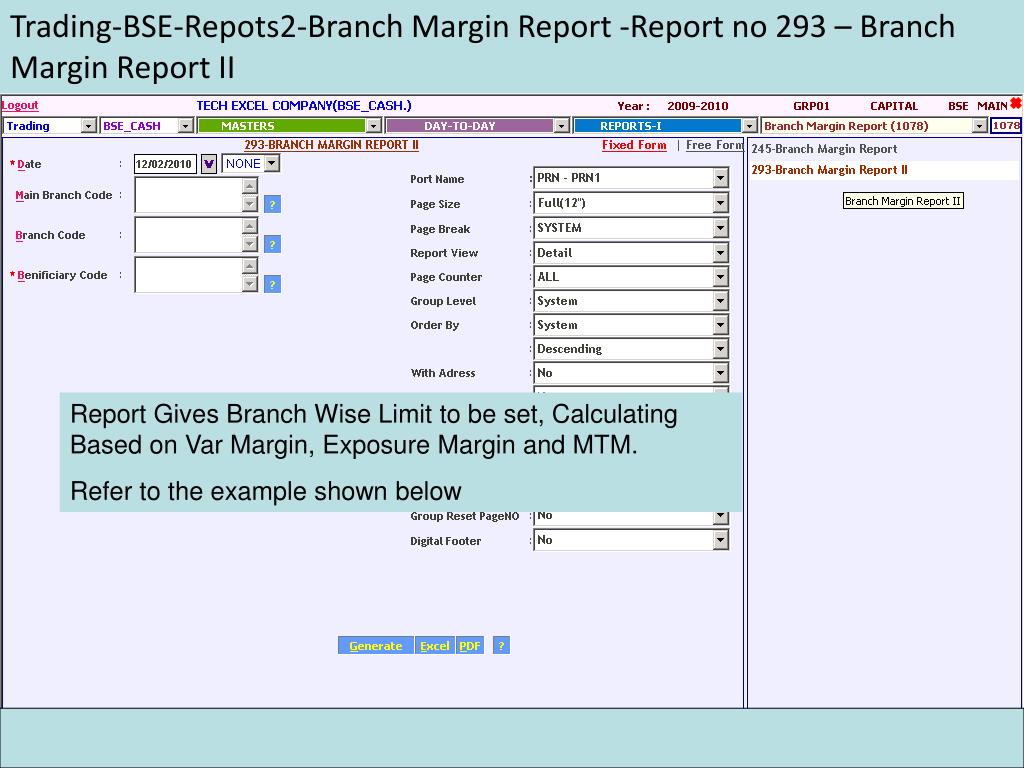
Task: Click the Date input field
Action: (x=165, y=164)
